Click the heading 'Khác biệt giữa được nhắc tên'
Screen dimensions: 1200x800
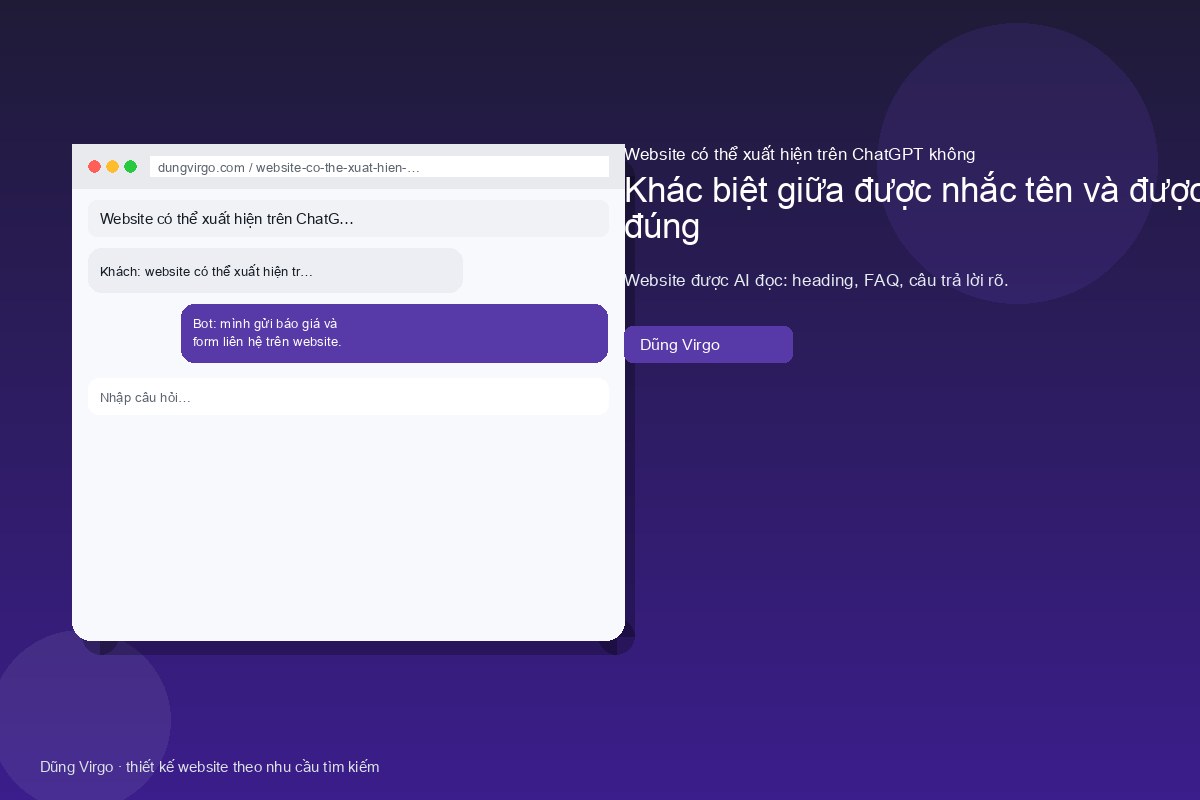point(912,208)
